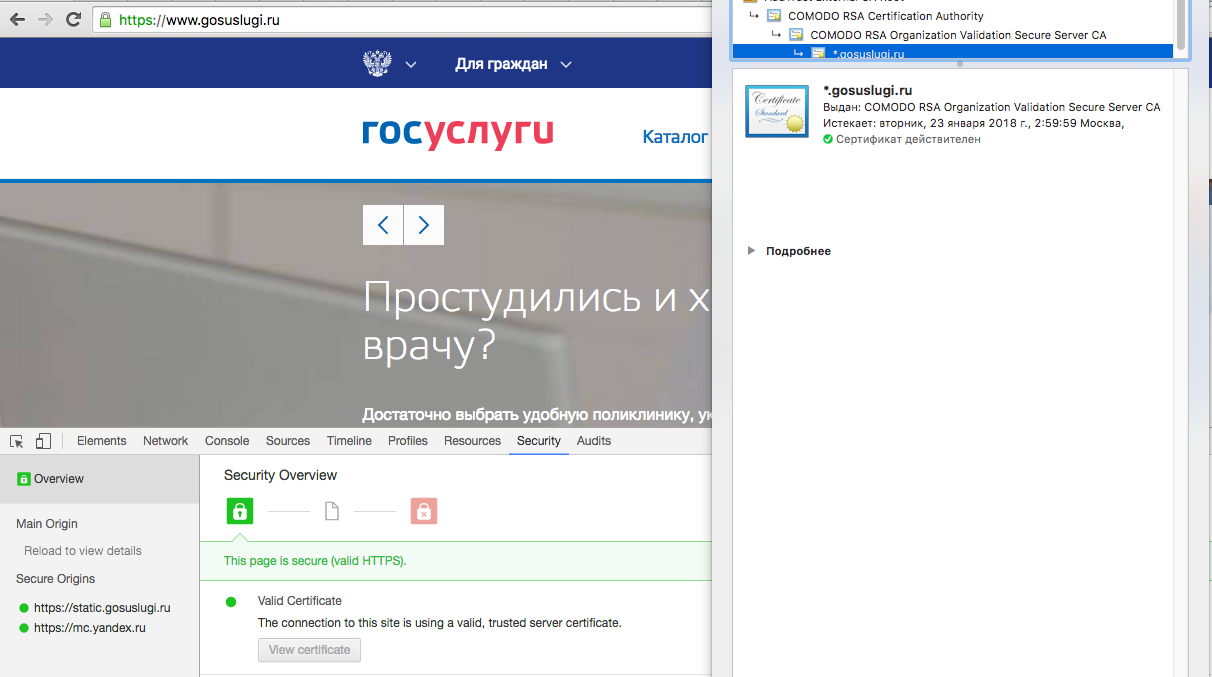This screenshot has width=1212, height=677.
Task: Click the View certificate button
Action: point(309,650)
